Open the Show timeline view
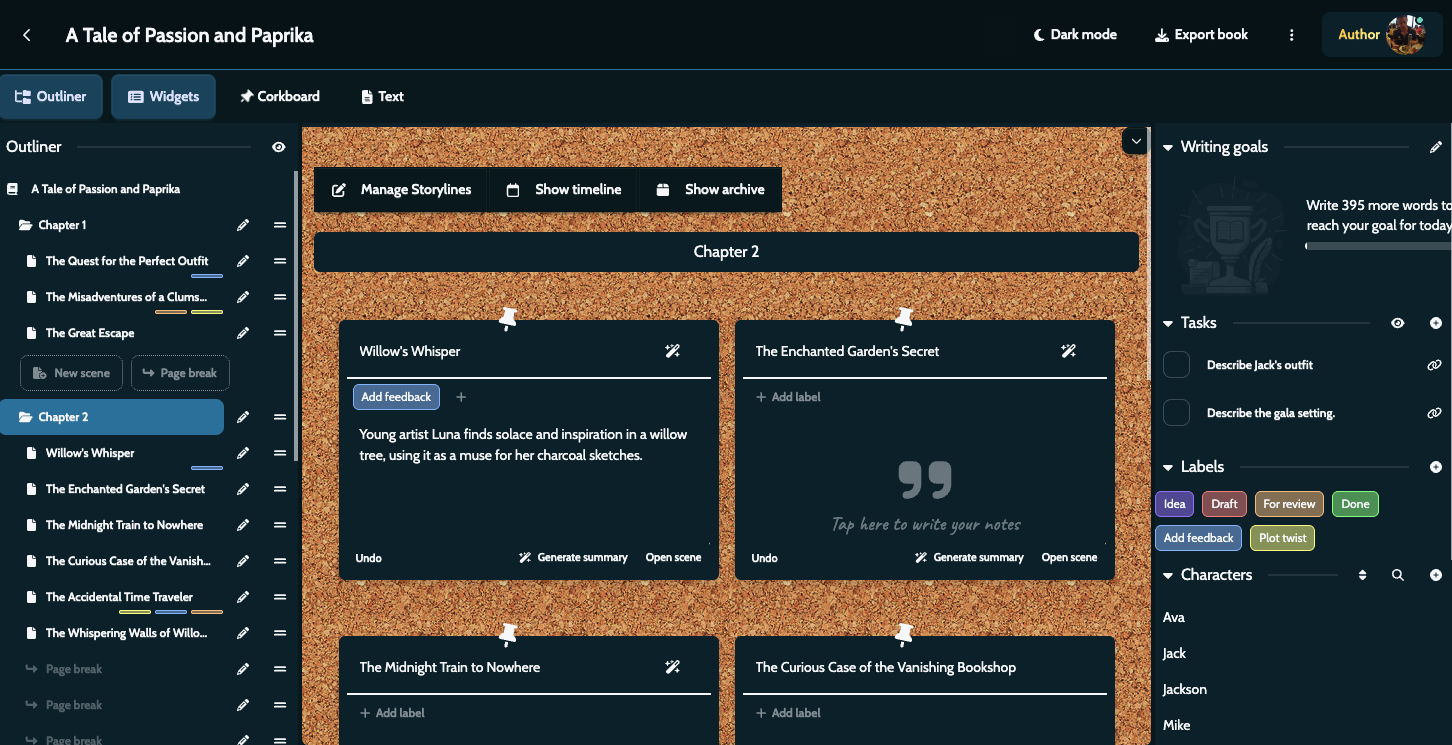 [563, 189]
